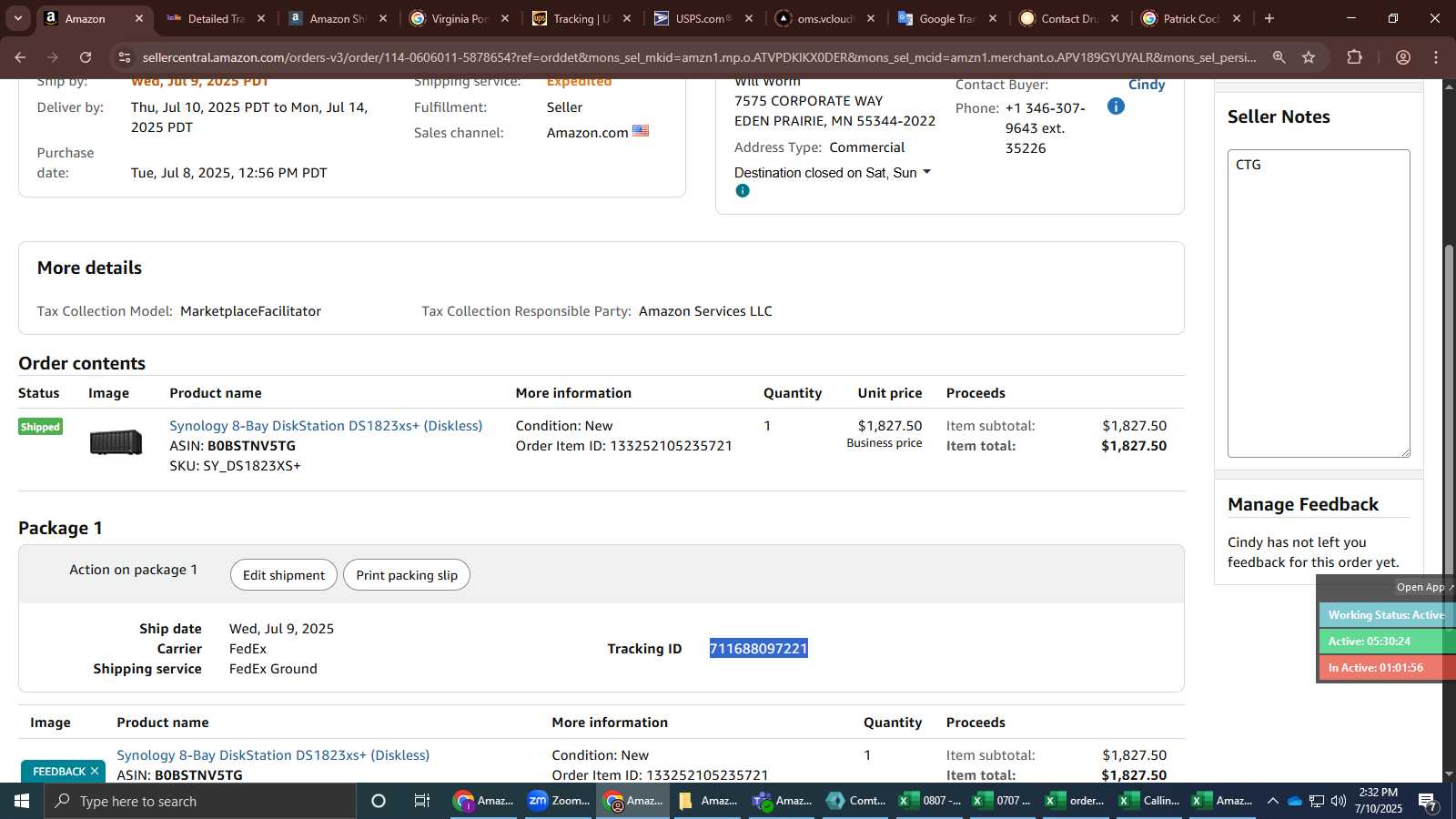Viewport: 1456px width, 819px height.
Task: Open Cortana circle icon on taskbar
Action: (379, 801)
